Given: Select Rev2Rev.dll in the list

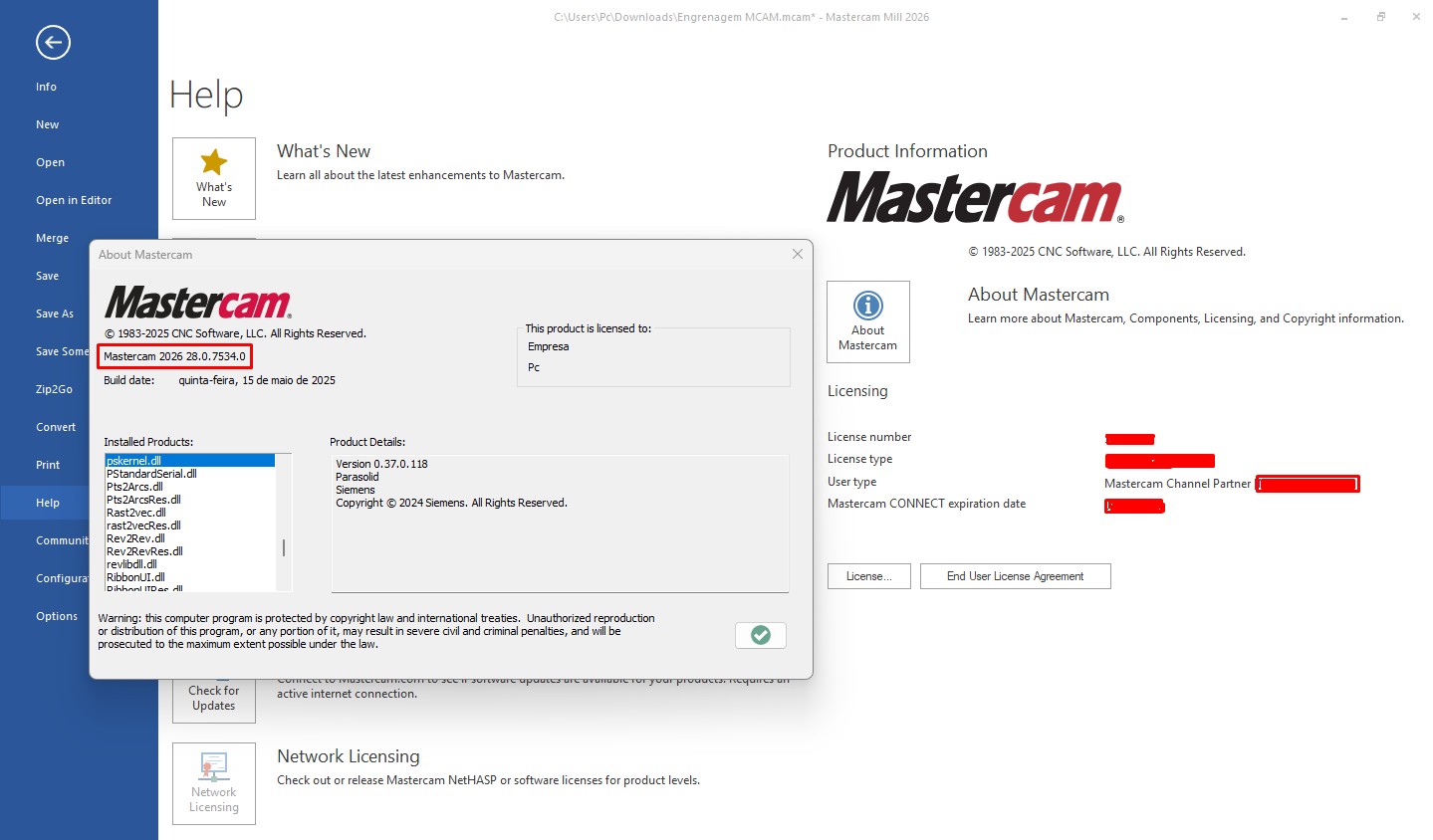Looking at the screenshot, I should pyautogui.click(x=189, y=538).
